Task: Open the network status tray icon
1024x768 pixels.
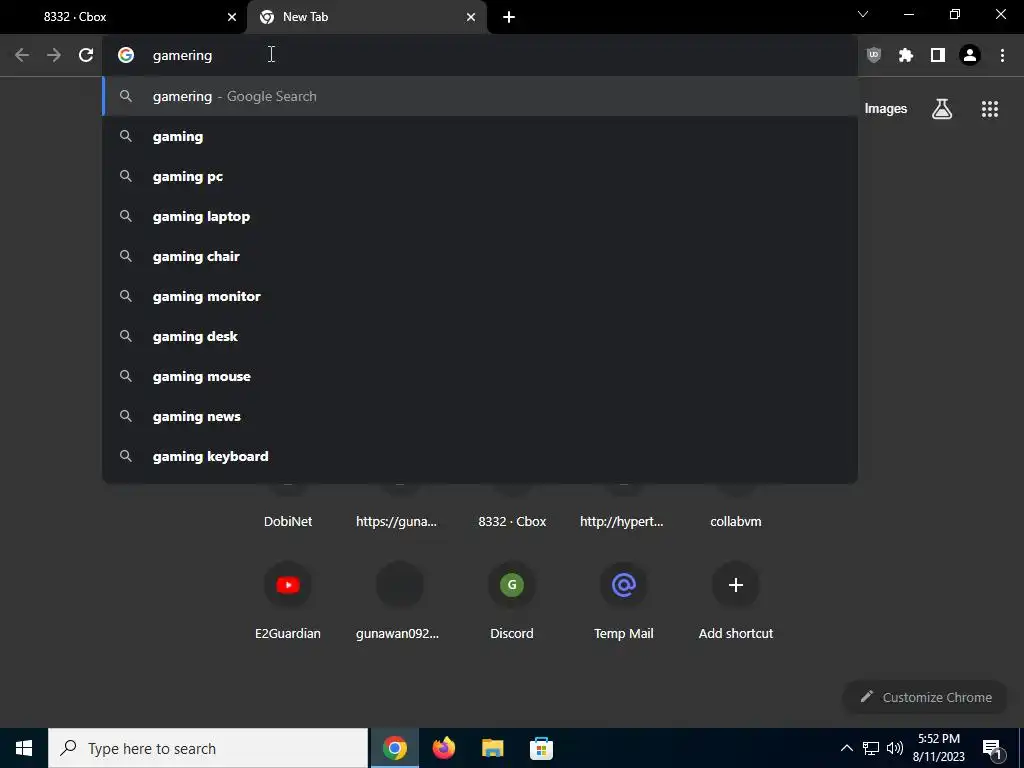Action: point(871,748)
